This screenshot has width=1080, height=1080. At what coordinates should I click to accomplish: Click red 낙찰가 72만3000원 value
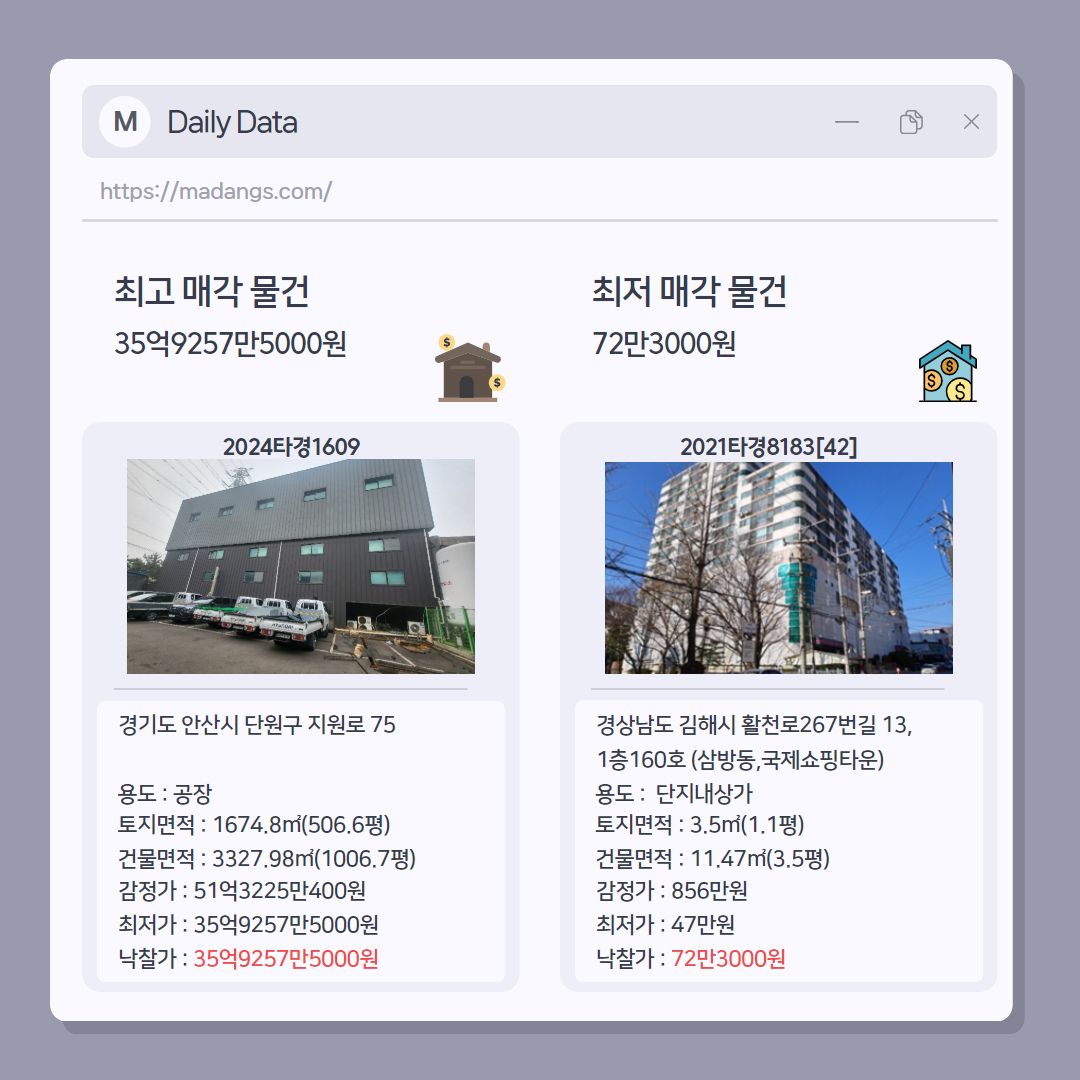pos(728,958)
